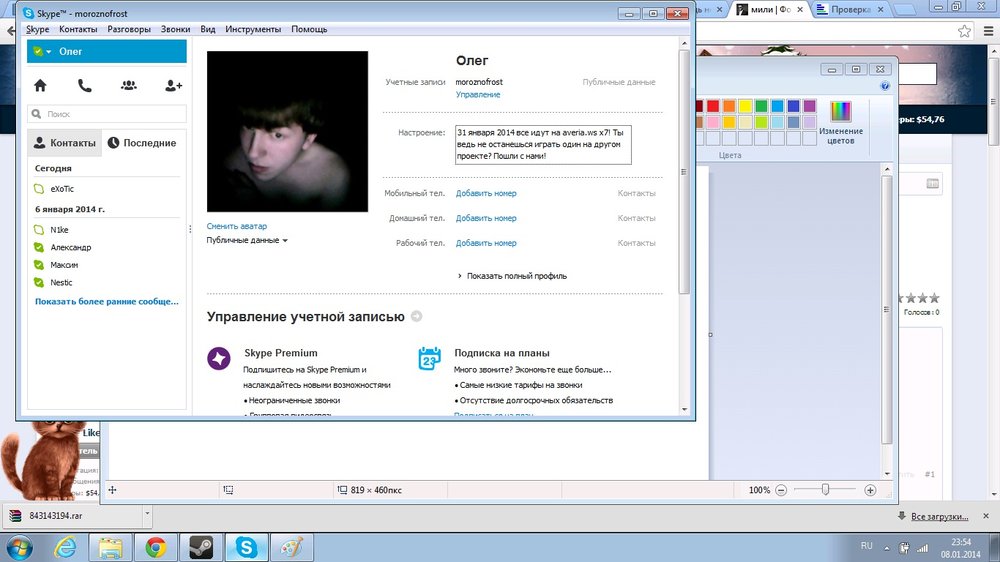Click the Поиск search field in Skype
Viewport: 1000px width, 562px height.
click(x=106, y=115)
